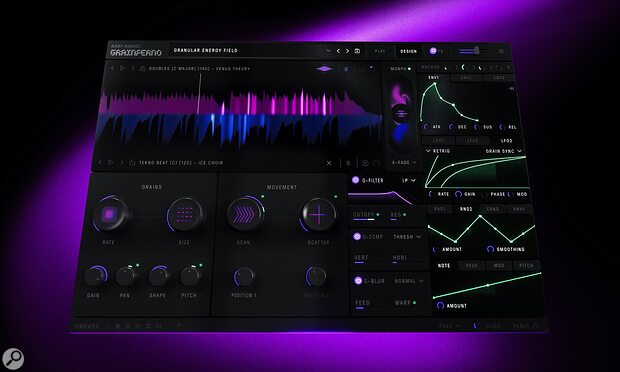The image size is (620, 372).
Task: Open the LP filter type dropdown
Action: point(409,180)
